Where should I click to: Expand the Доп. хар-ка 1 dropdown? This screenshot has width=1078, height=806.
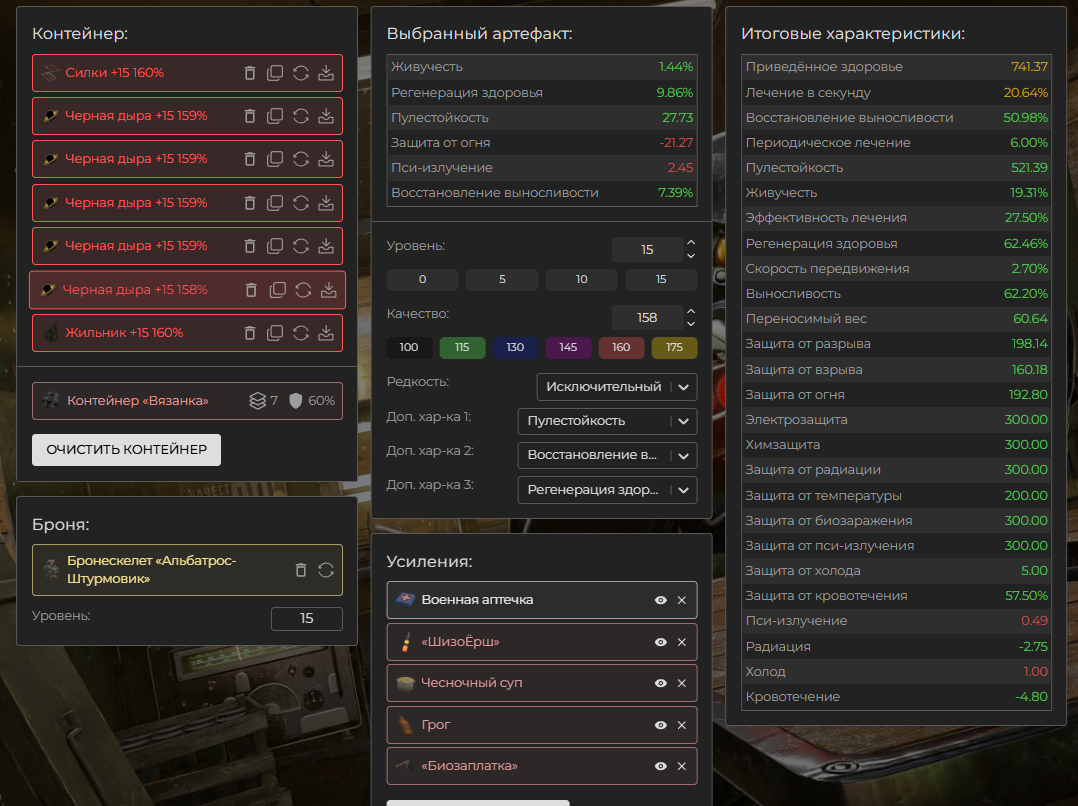(x=607, y=421)
